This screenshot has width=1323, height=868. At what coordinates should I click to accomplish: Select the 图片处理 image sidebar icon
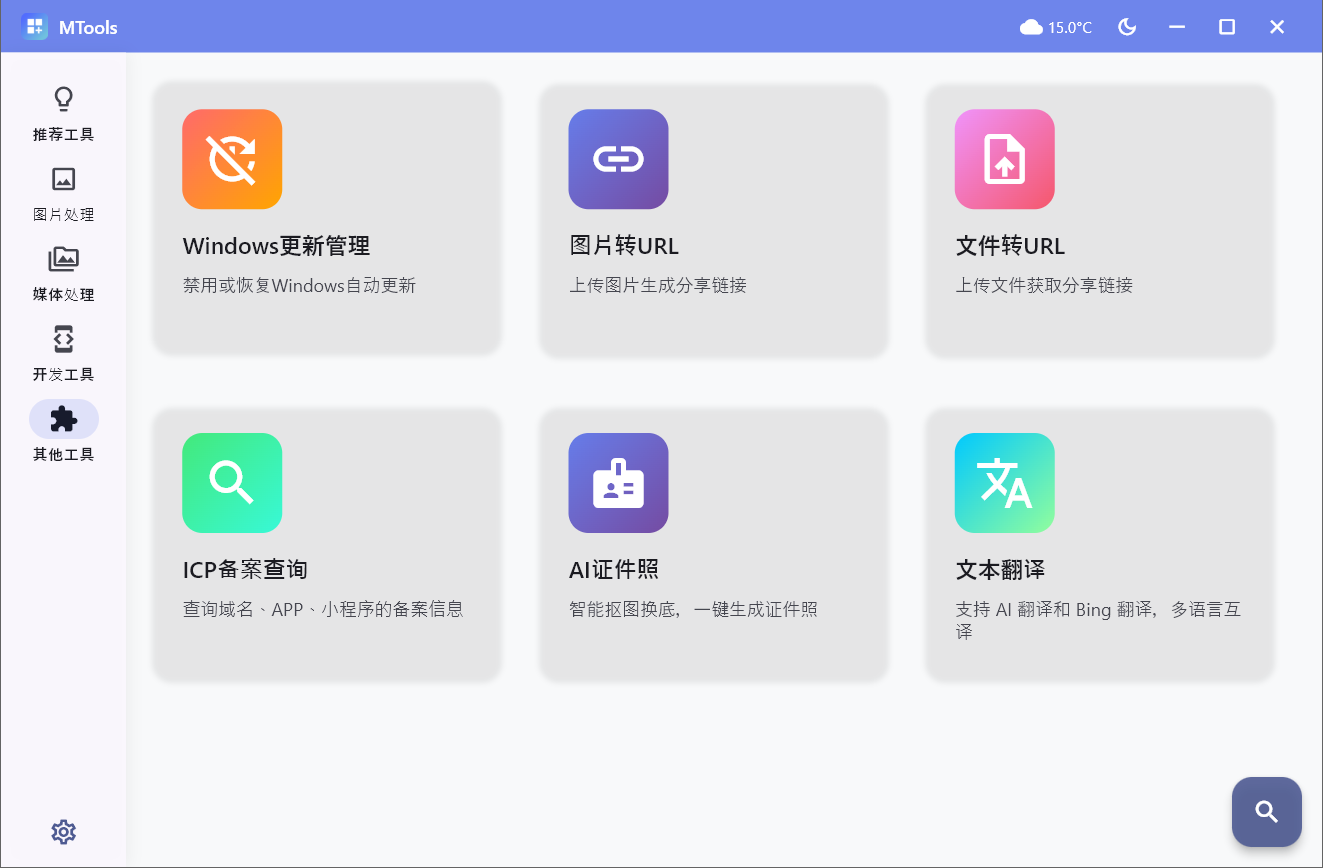pos(63,179)
